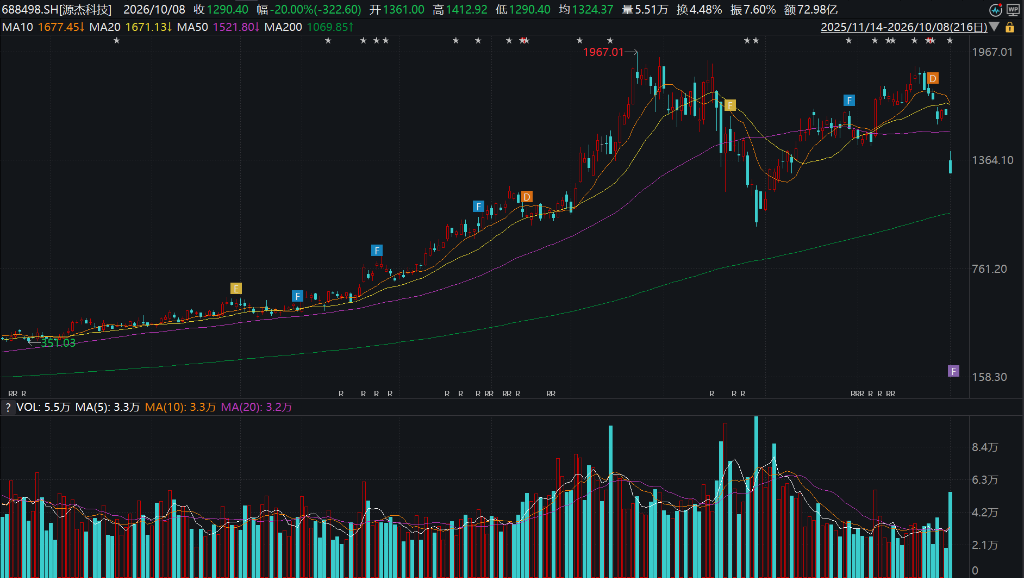Select the purple F marker at bottom right
Viewport: 1024px width, 578px height.
point(953,371)
